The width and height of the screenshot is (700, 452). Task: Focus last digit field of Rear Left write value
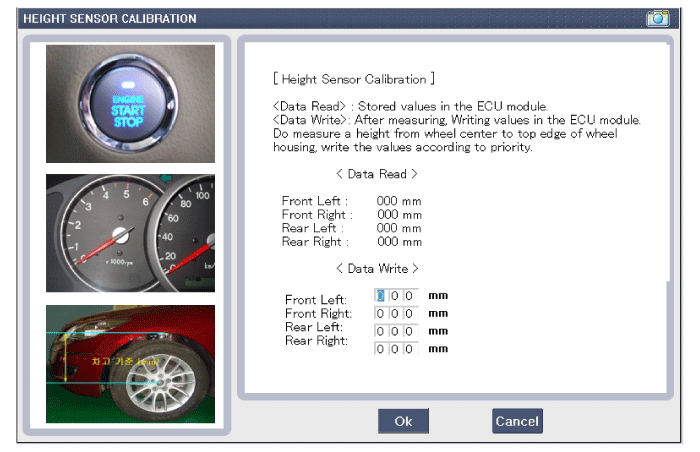pos(410,331)
